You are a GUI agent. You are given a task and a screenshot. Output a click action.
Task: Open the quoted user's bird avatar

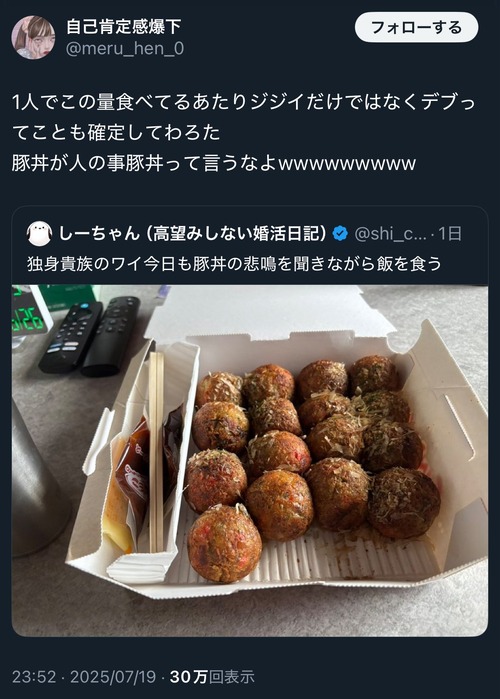(39, 233)
